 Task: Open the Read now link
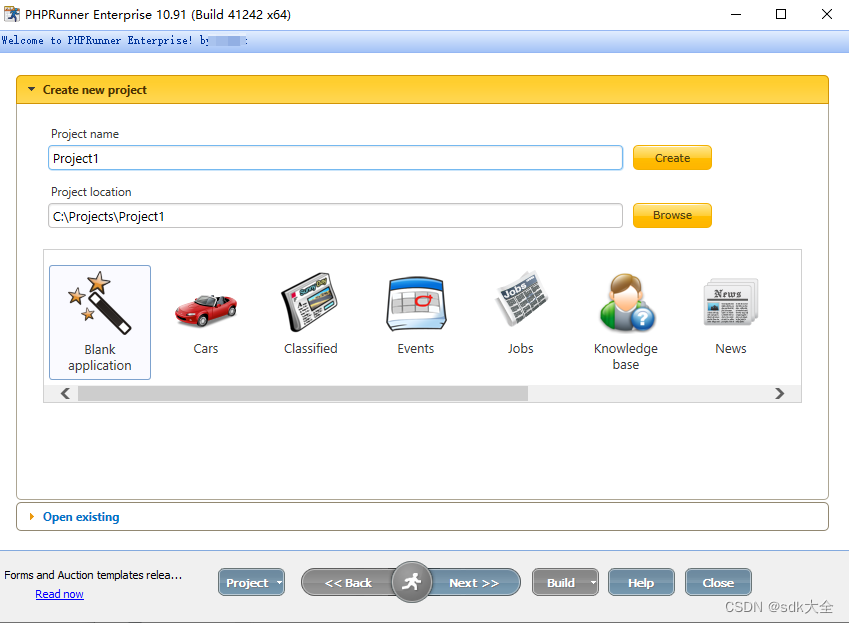point(60,594)
